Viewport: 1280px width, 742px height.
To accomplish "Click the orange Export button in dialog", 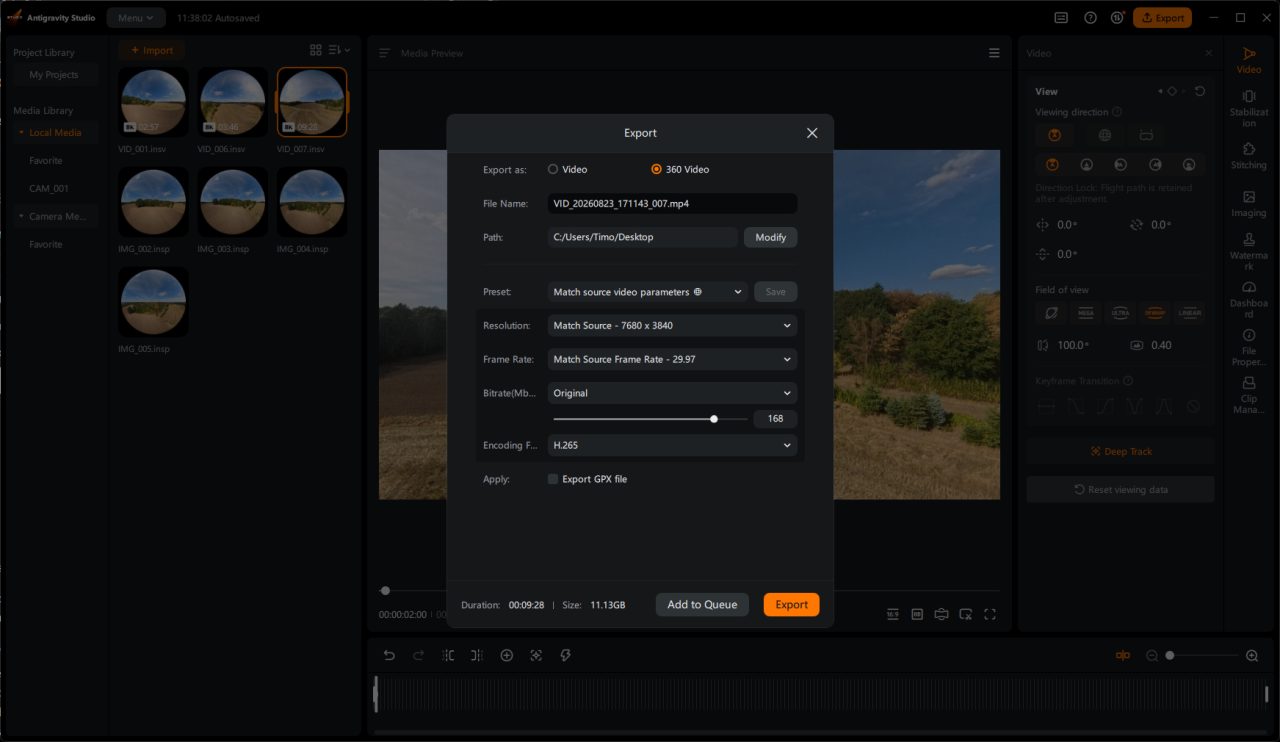I will (791, 604).
